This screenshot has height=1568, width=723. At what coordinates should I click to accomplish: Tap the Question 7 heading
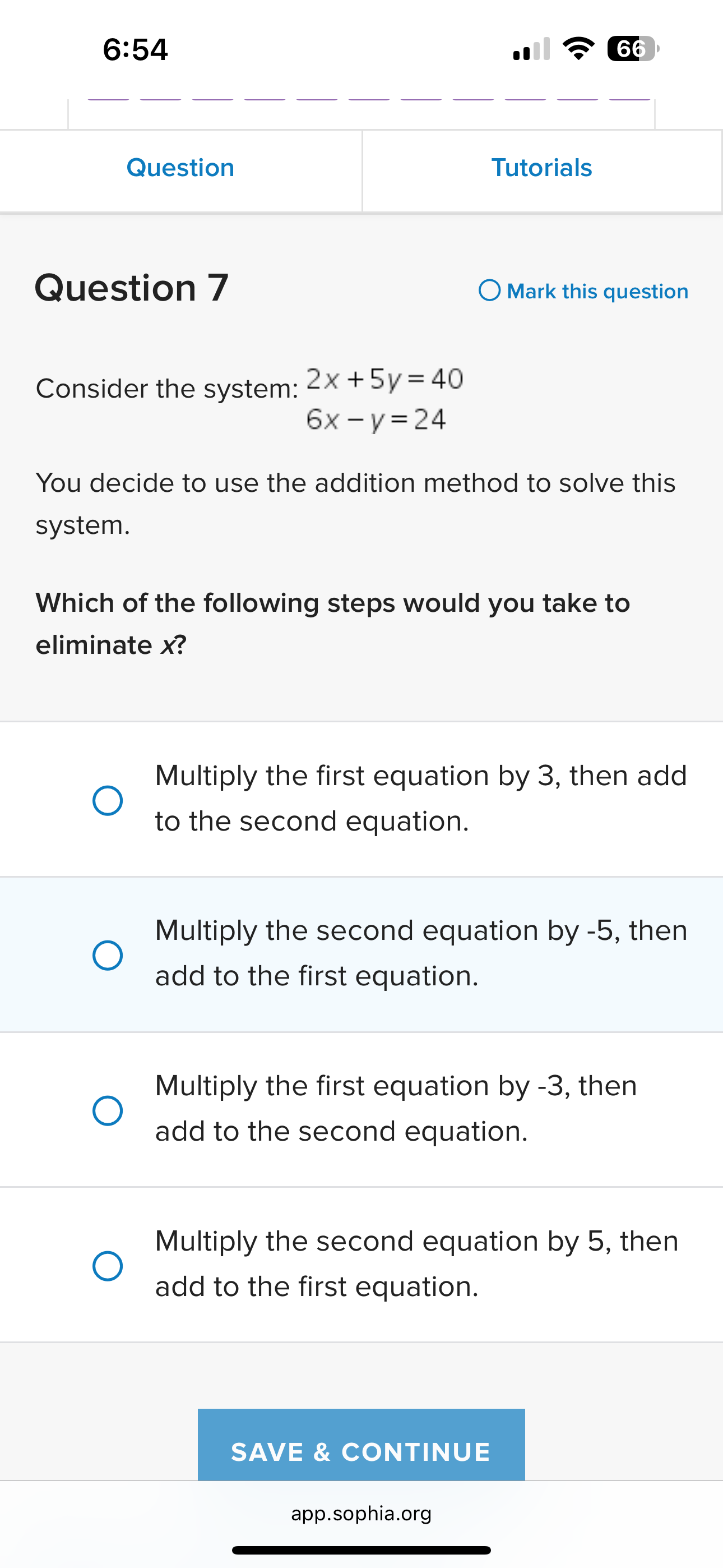(x=132, y=287)
